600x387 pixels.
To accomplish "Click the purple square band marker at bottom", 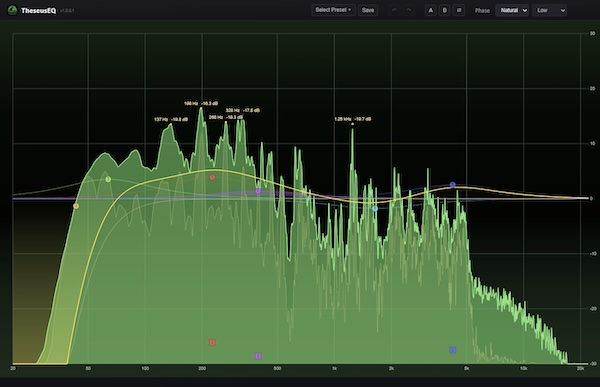I will (x=258, y=356).
